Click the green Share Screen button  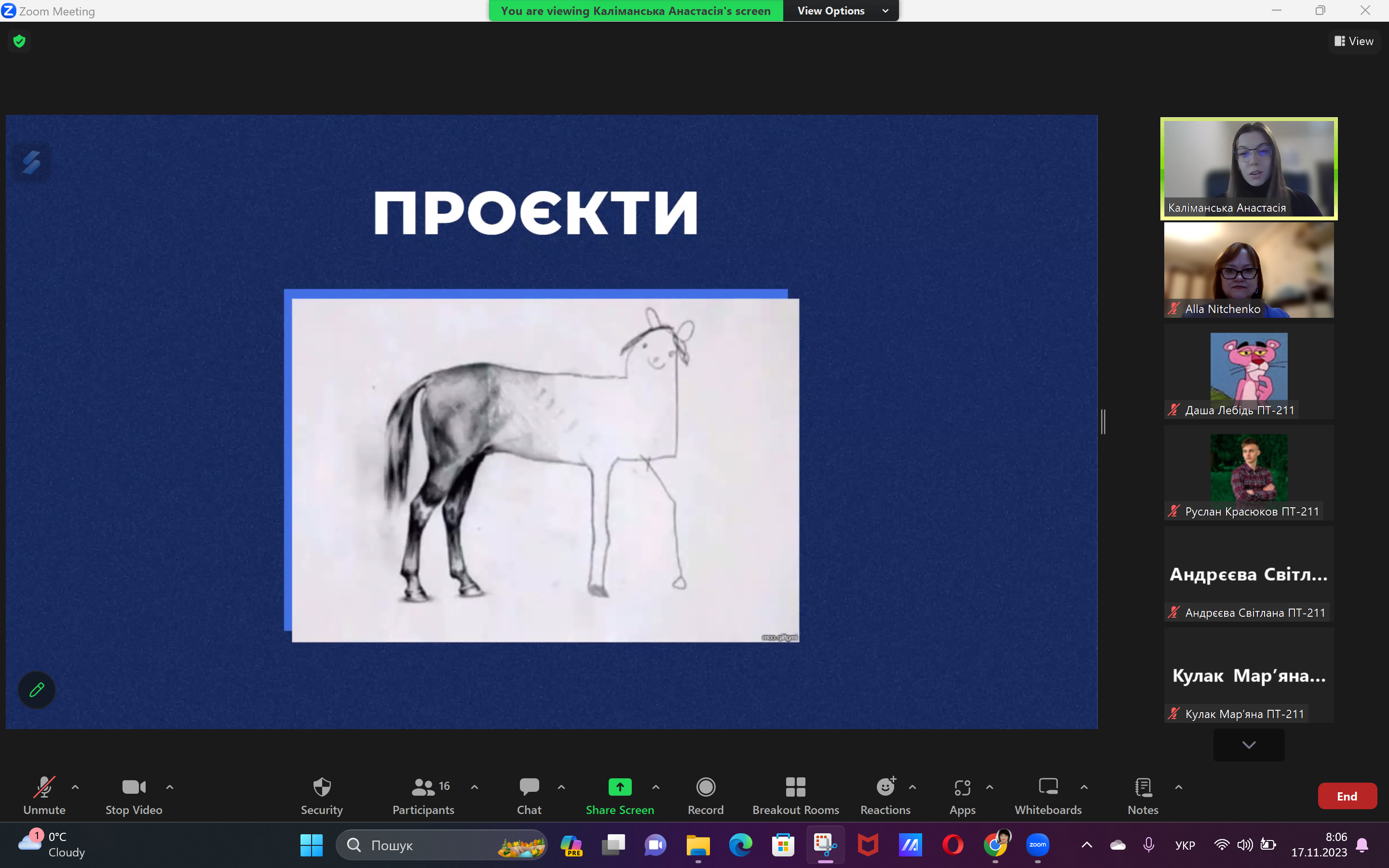point(620,795)
